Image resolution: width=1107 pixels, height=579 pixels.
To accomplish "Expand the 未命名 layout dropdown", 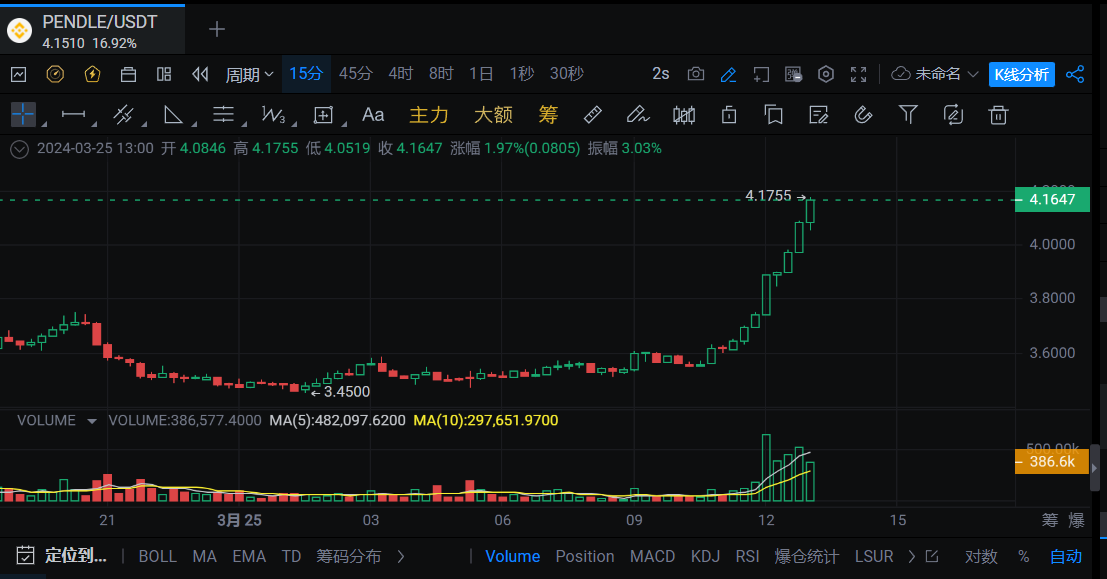I will click(935, 74).
